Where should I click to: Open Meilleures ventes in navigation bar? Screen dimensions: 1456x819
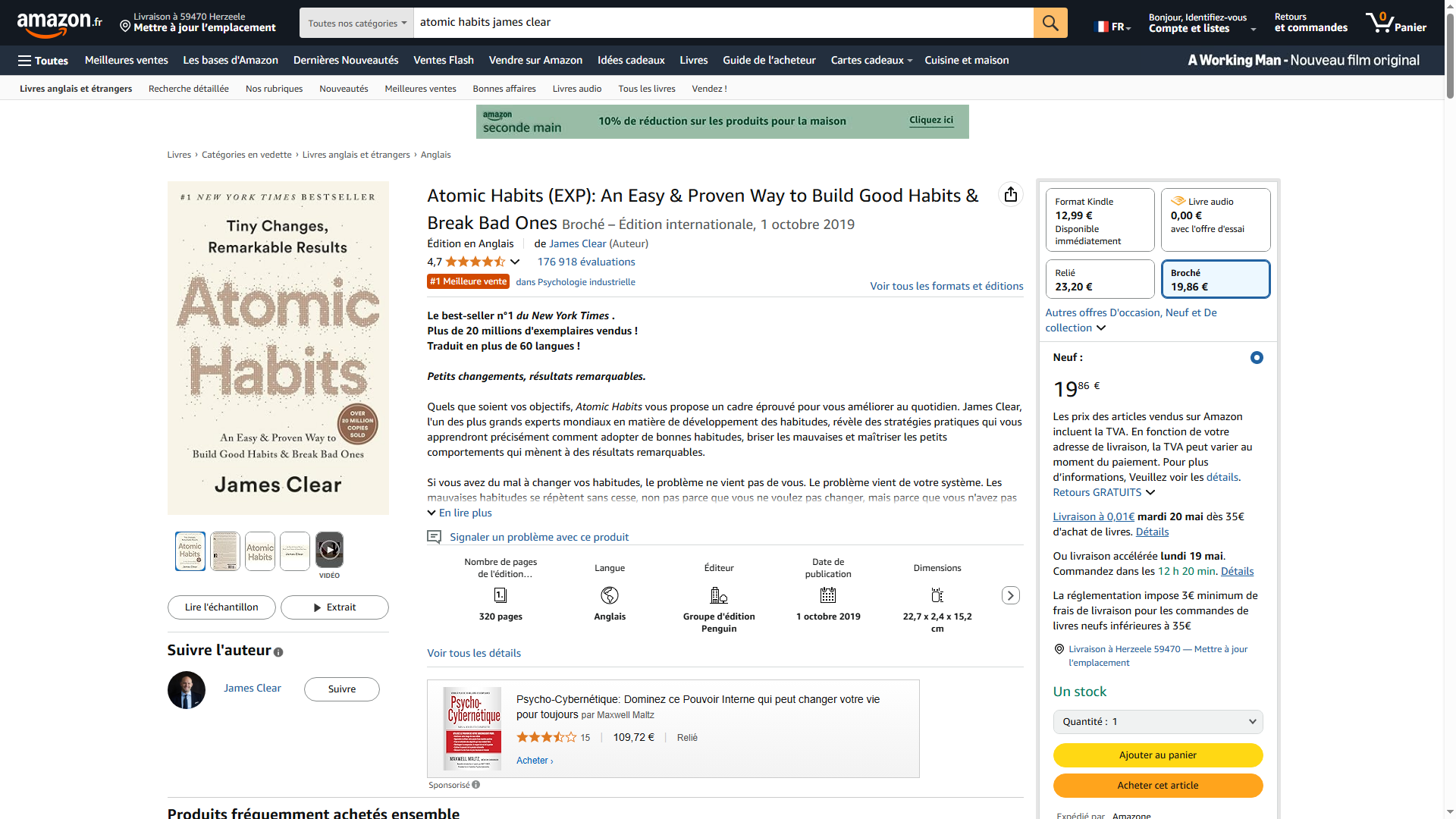126,61
